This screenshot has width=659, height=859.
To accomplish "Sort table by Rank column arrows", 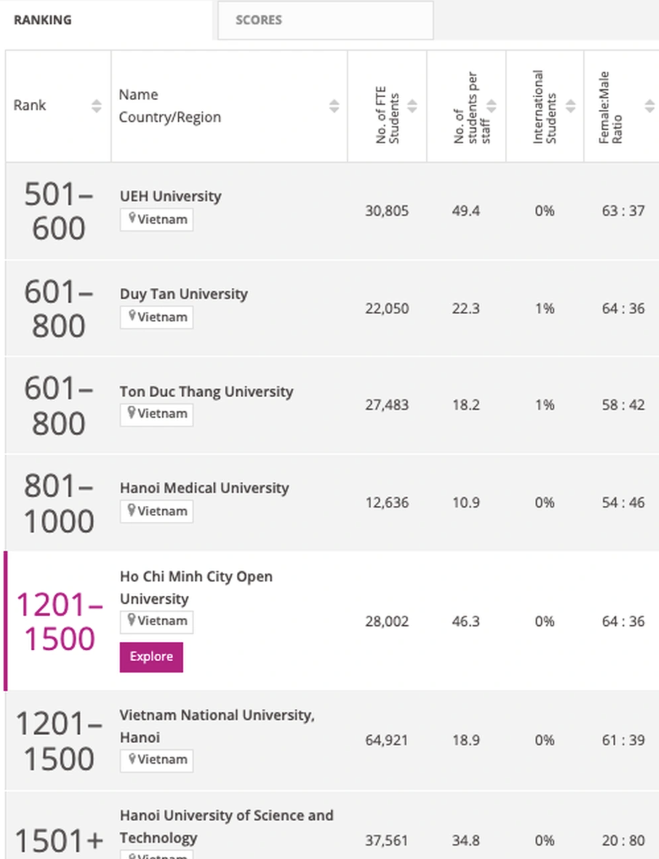I will (96, 106).
